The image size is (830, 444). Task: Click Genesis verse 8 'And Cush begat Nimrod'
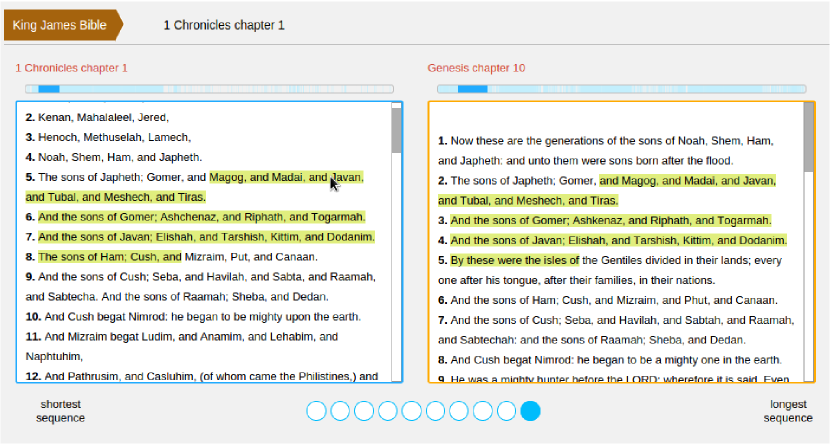(610, 360)
